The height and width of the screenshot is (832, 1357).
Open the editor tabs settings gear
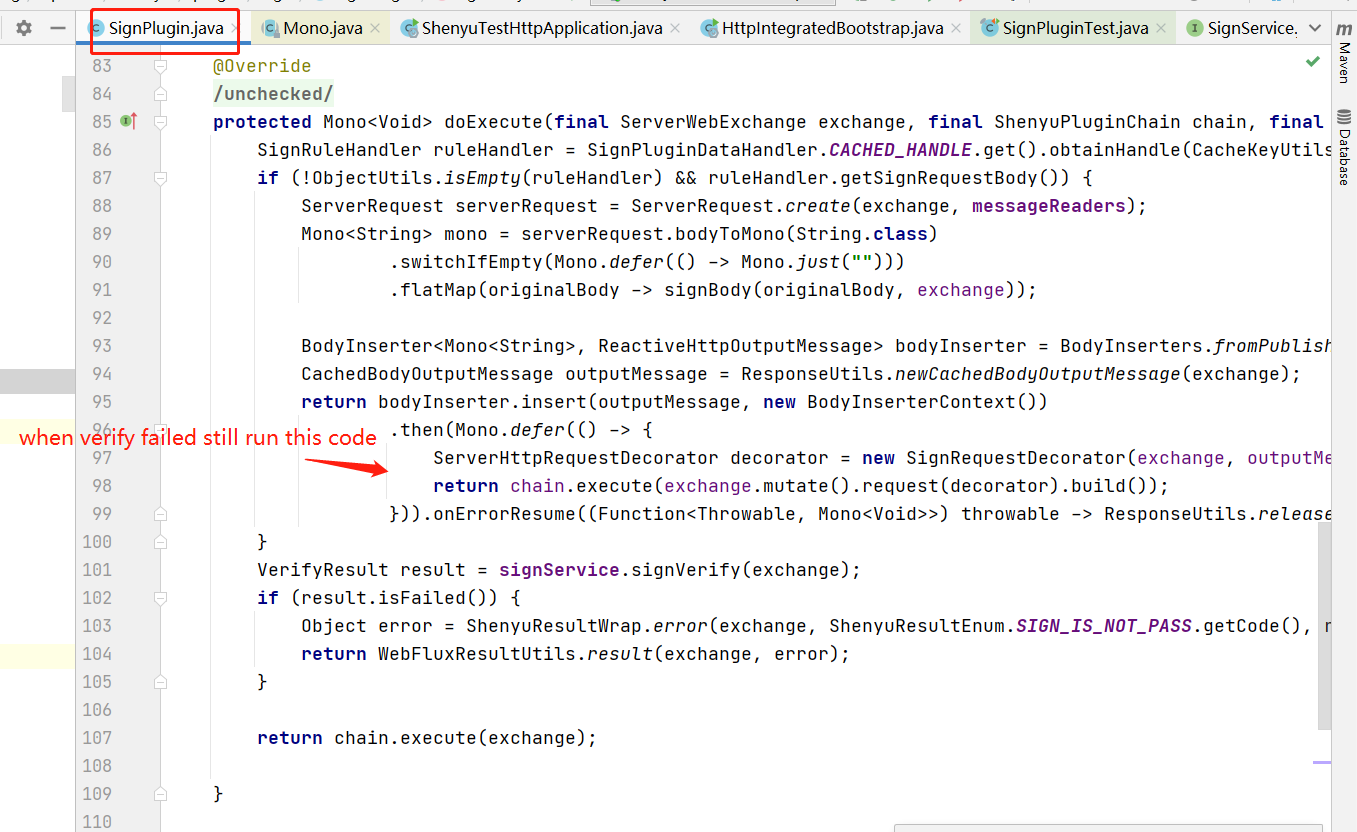[24, 28]
